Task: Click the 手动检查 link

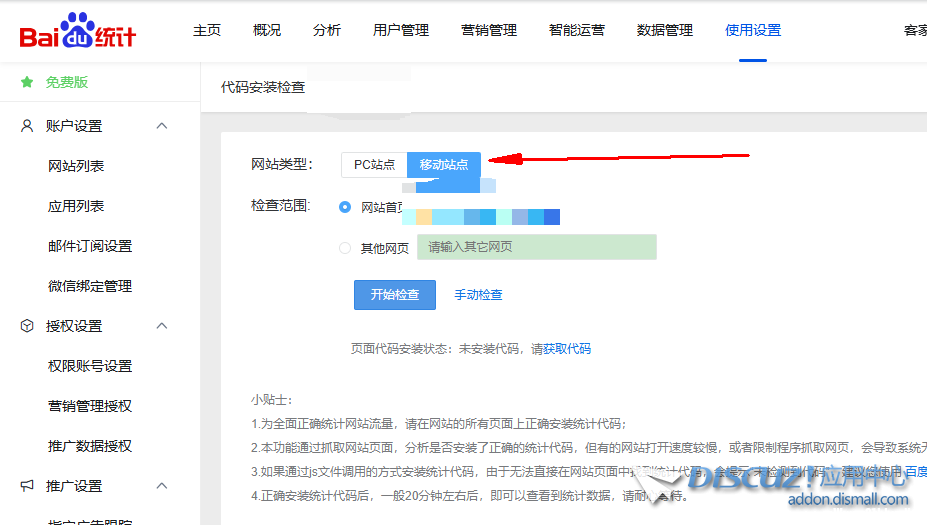Action: pyautogui.click(x=478, y=295)
